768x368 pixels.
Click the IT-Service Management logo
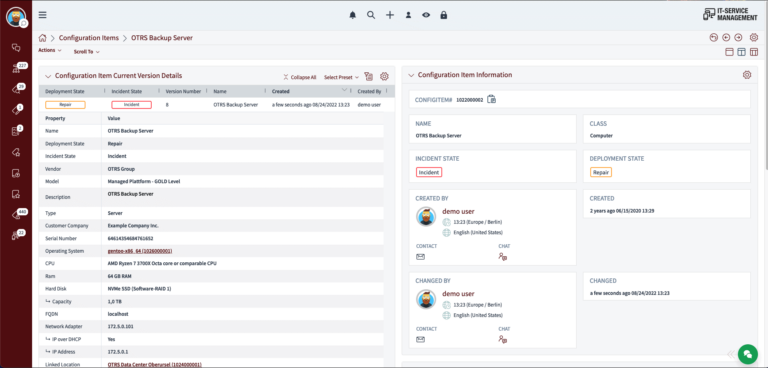click(x=730, y=15)
